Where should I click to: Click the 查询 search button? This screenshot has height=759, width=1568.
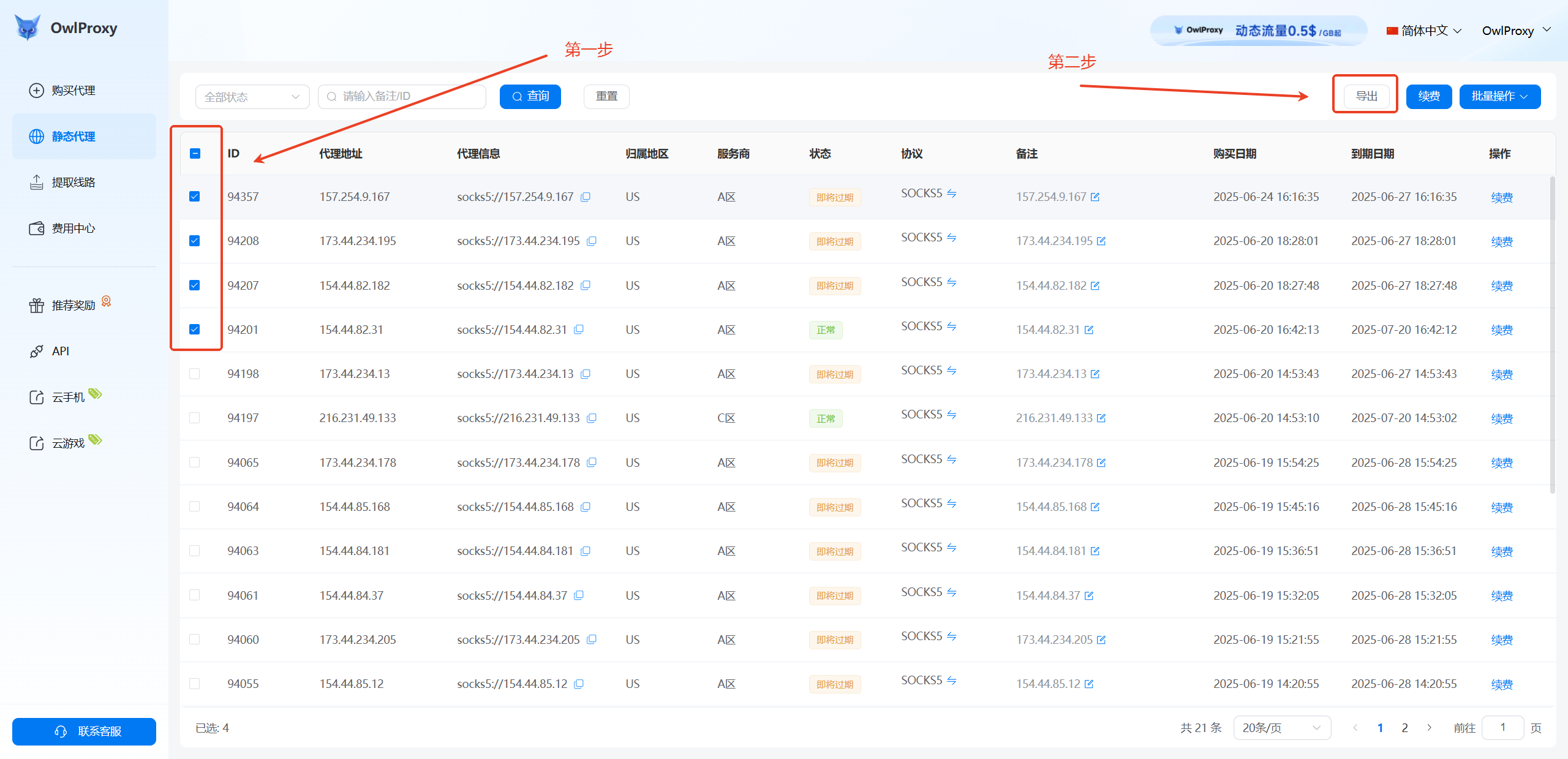(530, 97)
